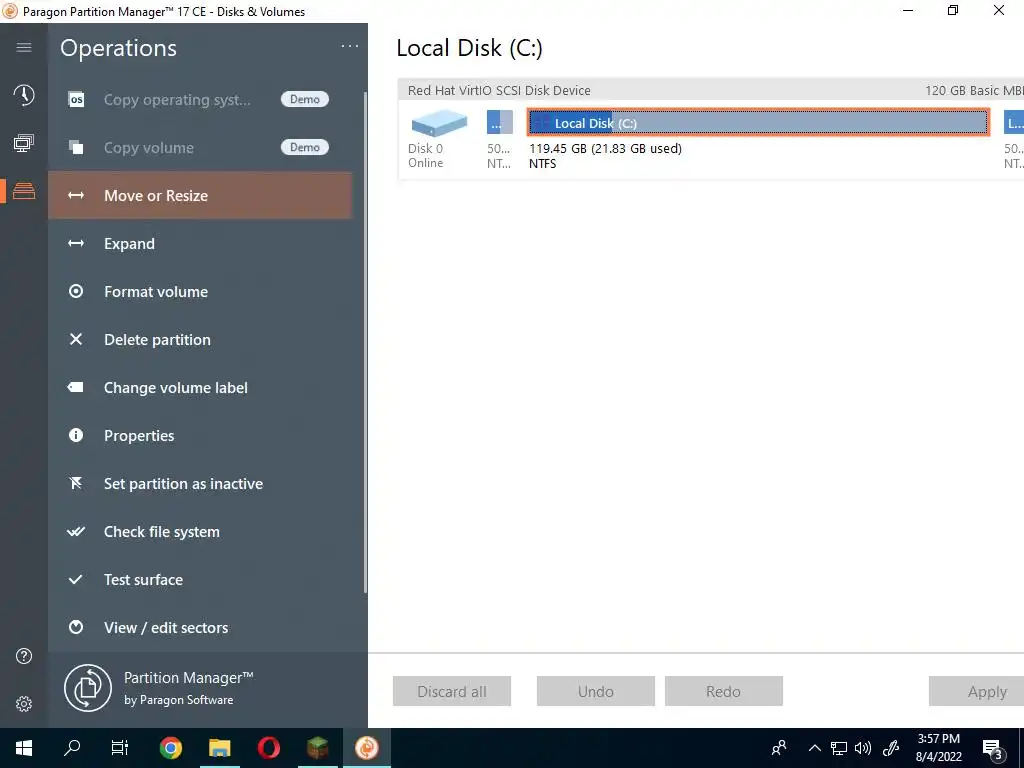The image size is (1024, 768).
Task: Open Properties of the volume
Action: pos(200,435)
